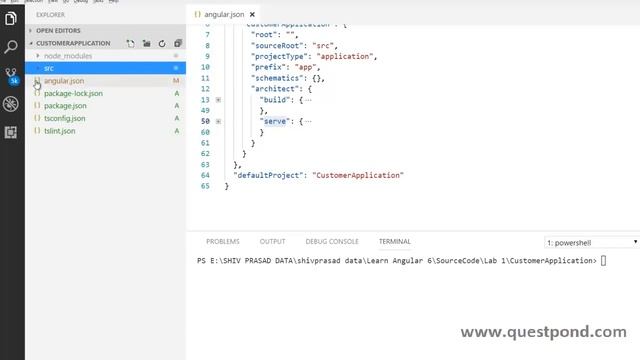Switch to the OUTPUT panel tab
Viewport: 640px width, 360px height.
tap(273, 242)
